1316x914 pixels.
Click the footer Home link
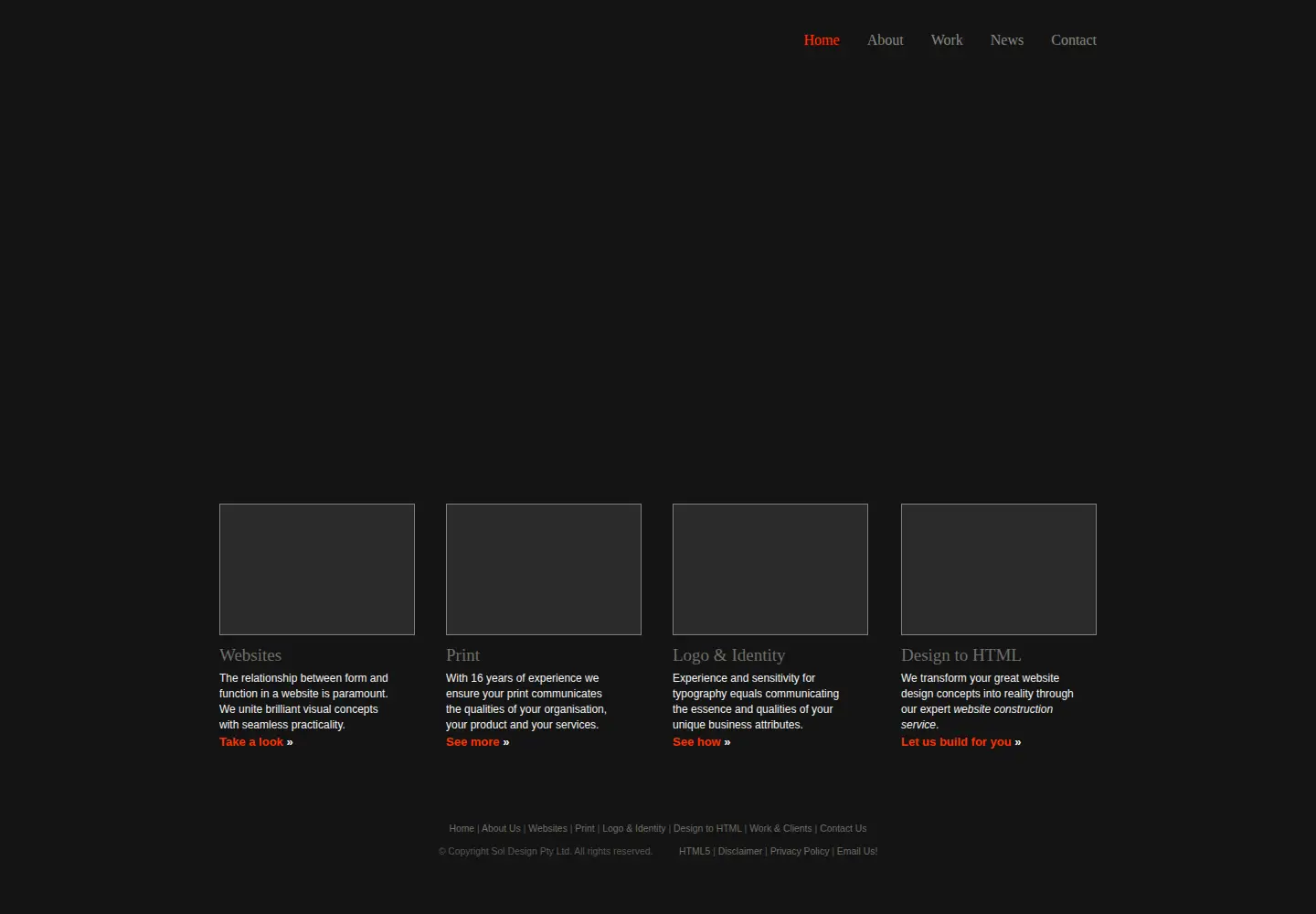pyautogui.click(x=462, y=829)
